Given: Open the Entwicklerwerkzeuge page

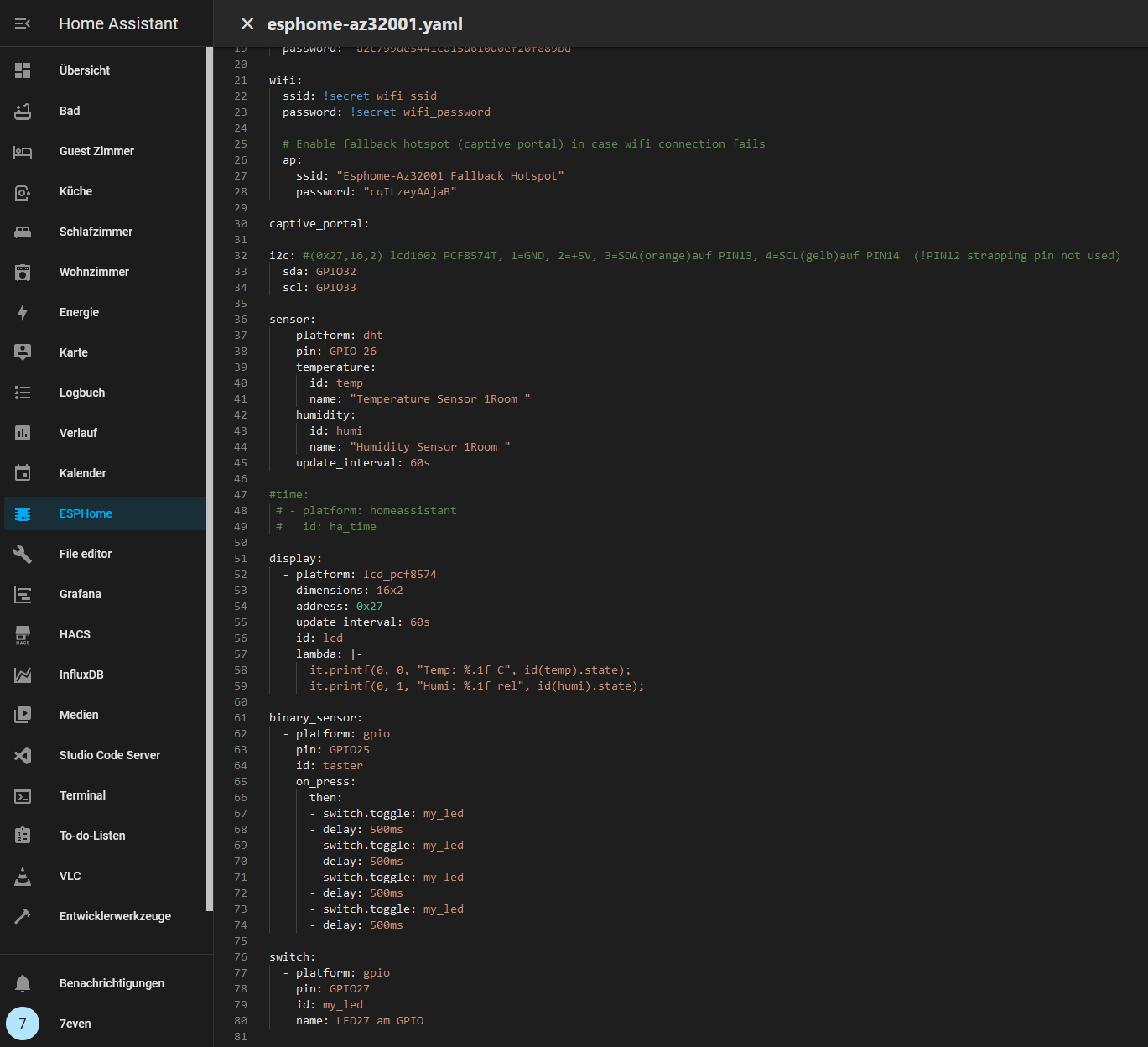Looking at the screenshot, I should [105, 916].
